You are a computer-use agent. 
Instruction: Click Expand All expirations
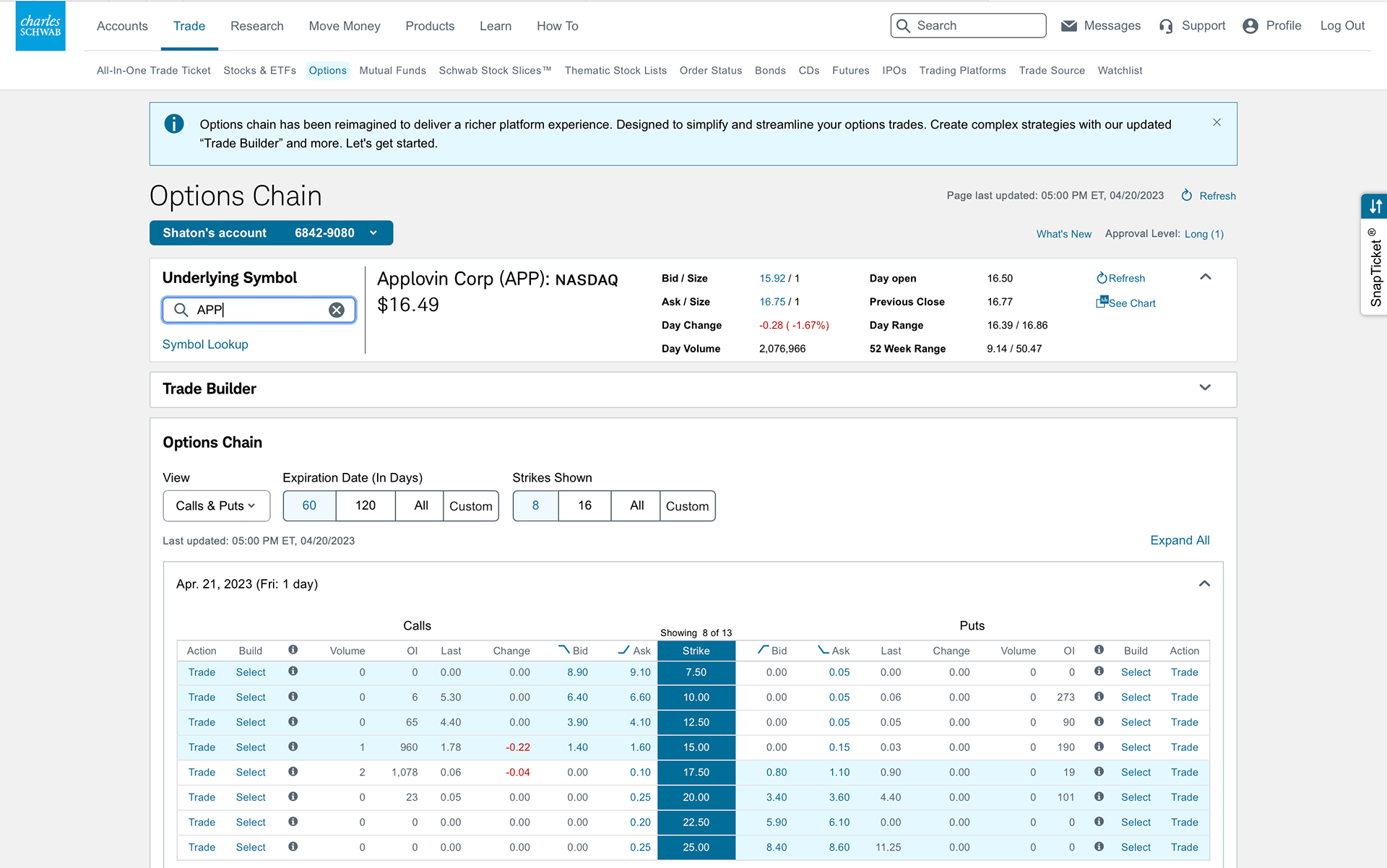tap(1180, 540)
